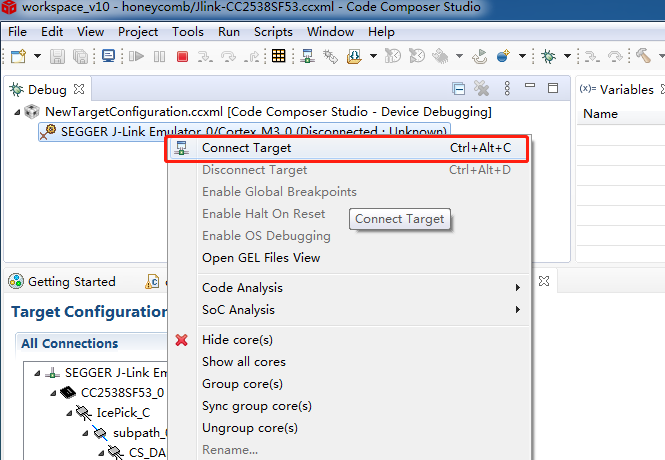Click the Suspend toolbar button
The height and width of the screenshot is (460, 665).
159,56
